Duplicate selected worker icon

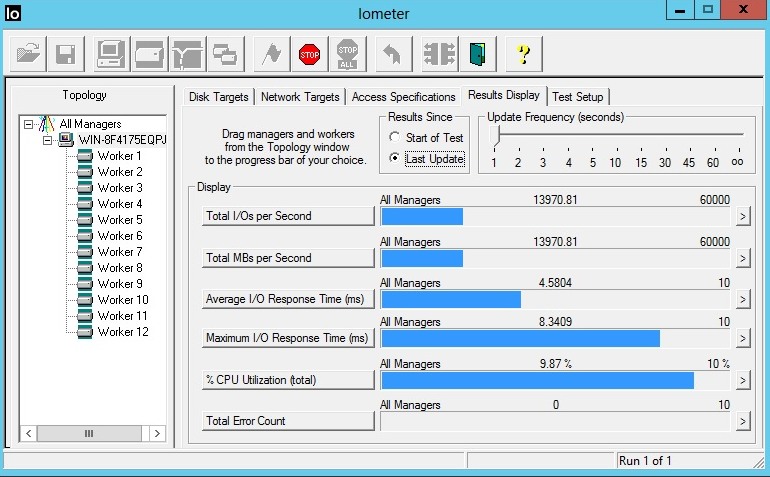[x=225, y=54]
